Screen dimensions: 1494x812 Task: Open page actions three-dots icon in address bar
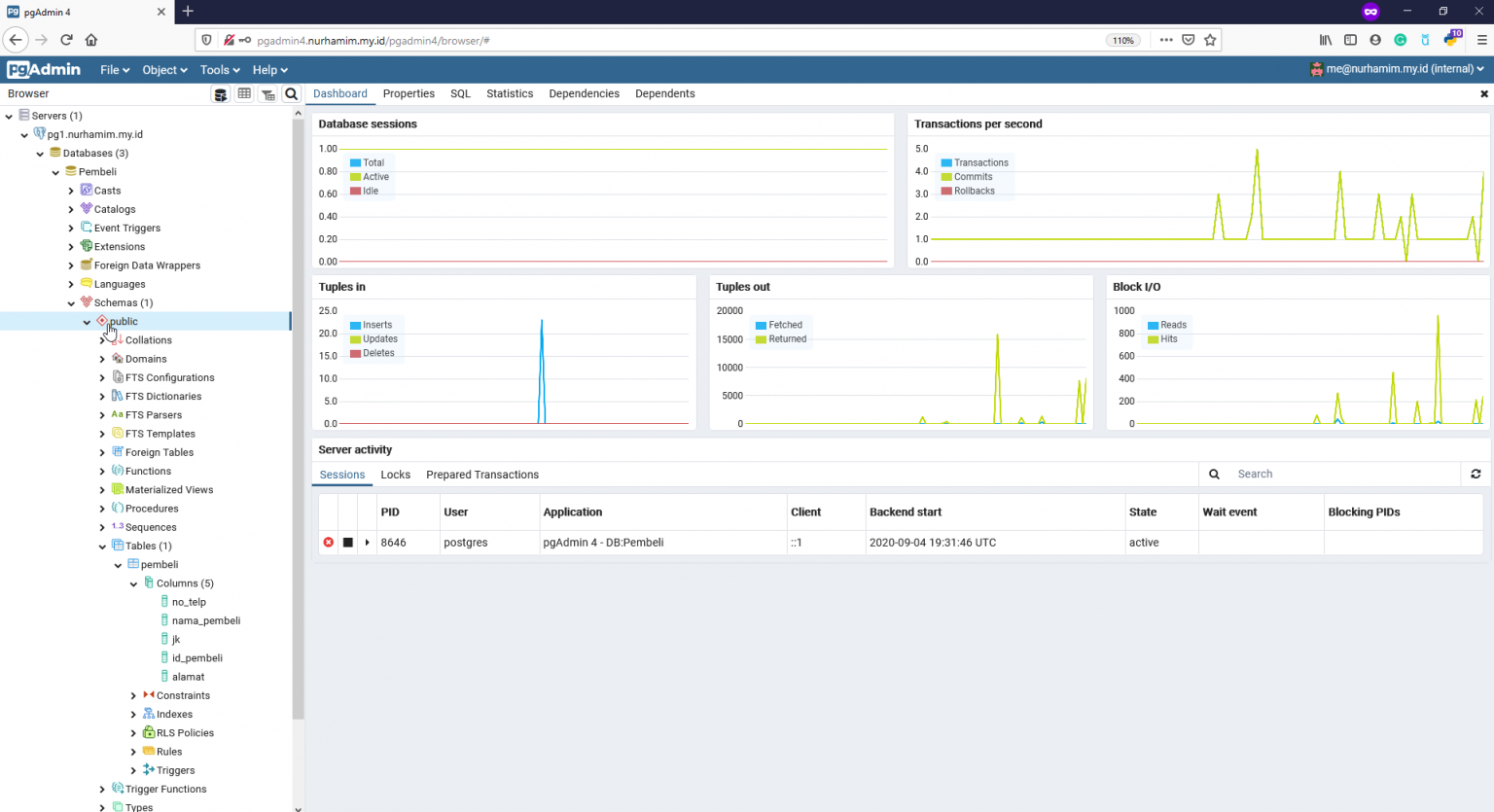tap(1165, 40)
